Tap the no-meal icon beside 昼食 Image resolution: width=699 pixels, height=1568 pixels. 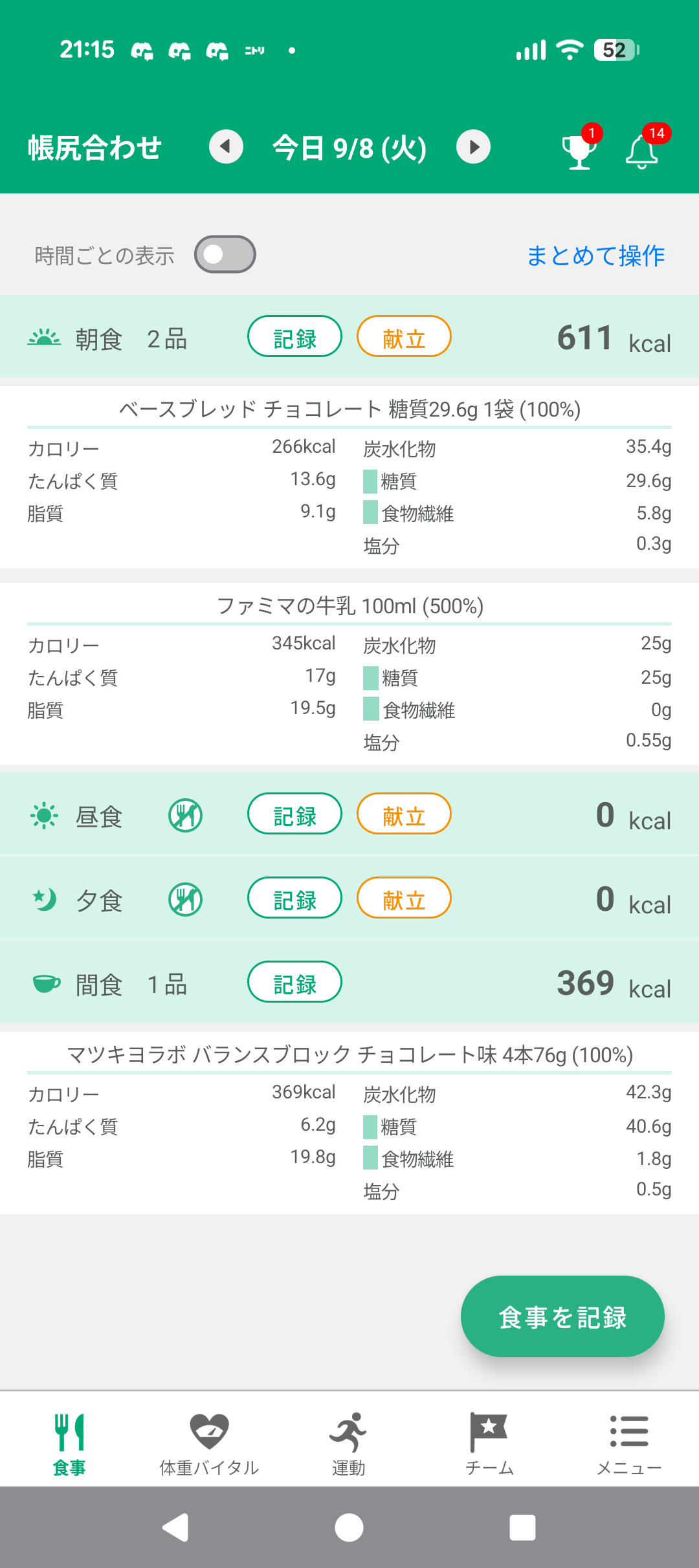coord(186,815)
